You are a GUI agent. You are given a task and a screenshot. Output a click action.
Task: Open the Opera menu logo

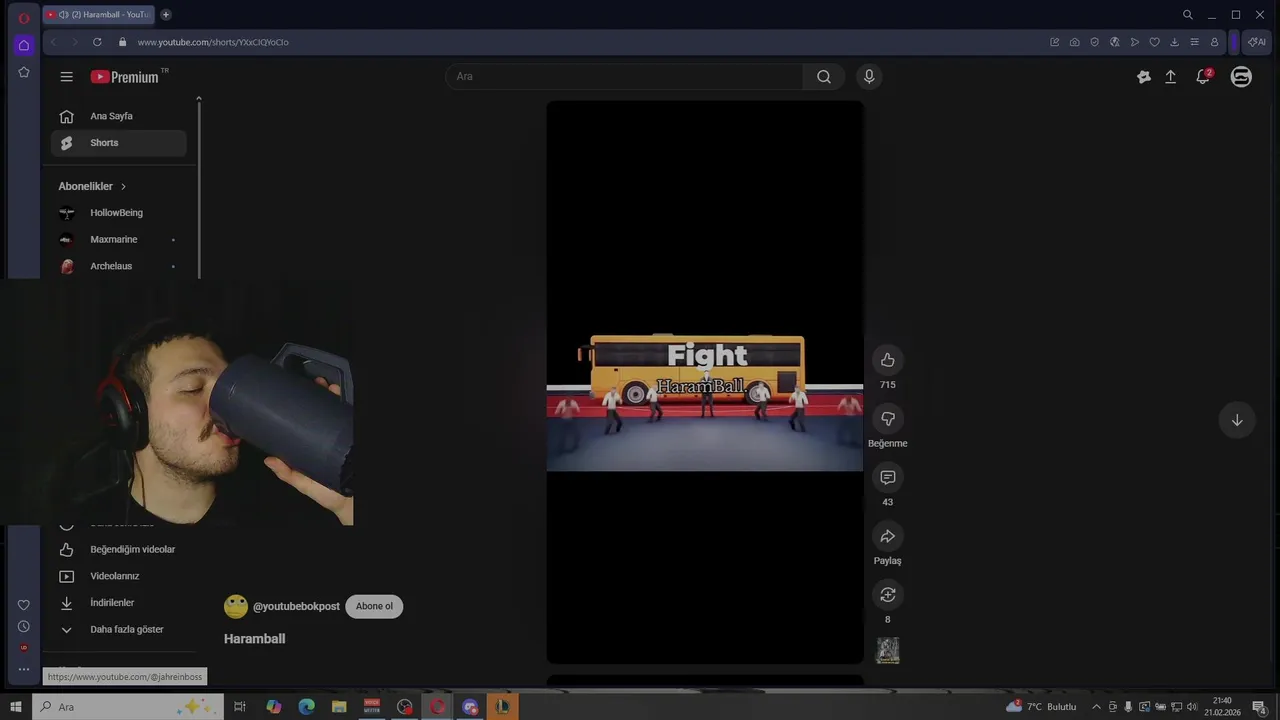(x=24, y=17)
